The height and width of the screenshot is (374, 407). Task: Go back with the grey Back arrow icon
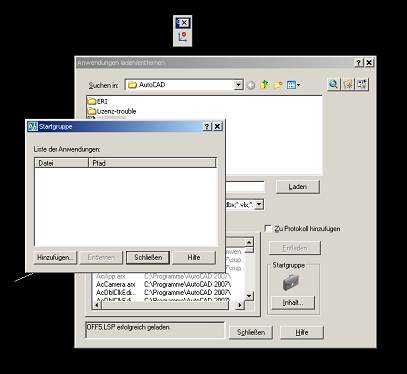coord(251,85)
